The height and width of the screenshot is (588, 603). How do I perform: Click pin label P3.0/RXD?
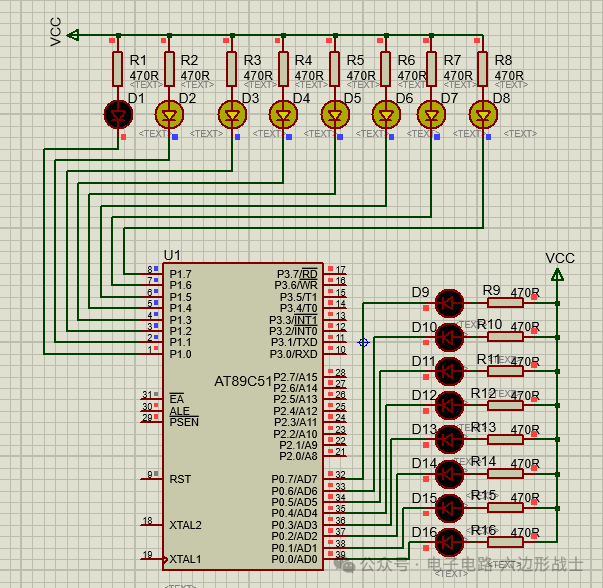(294, 354)
